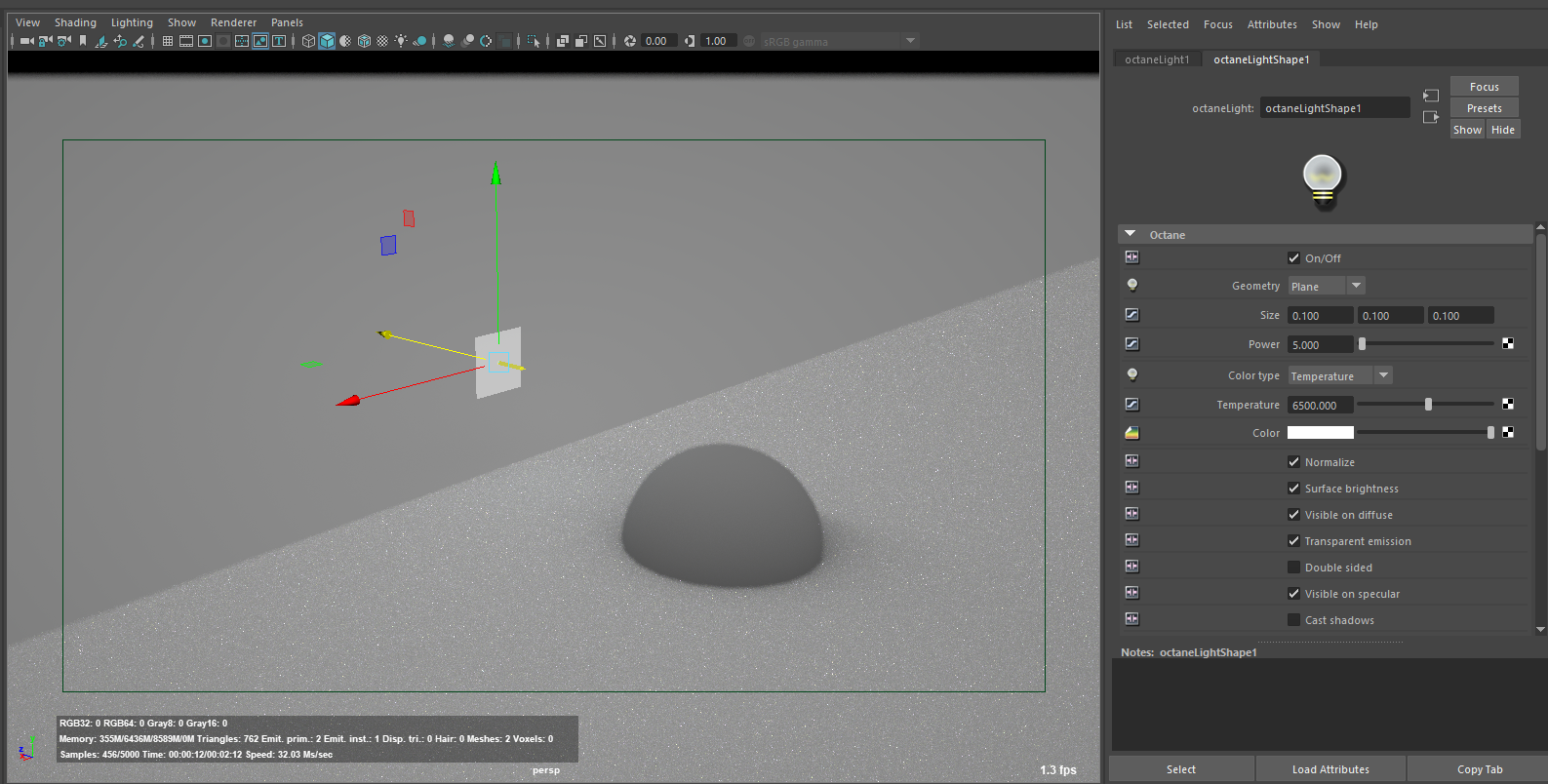Click the Use All Lights lightbulb icon
The image size is (1548, 784).
(x=401, y=41)
